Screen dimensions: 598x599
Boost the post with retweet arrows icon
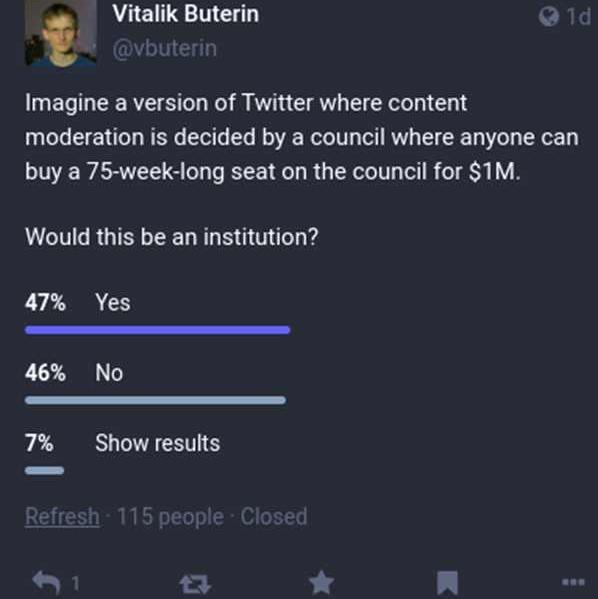[x=195, y=584]
